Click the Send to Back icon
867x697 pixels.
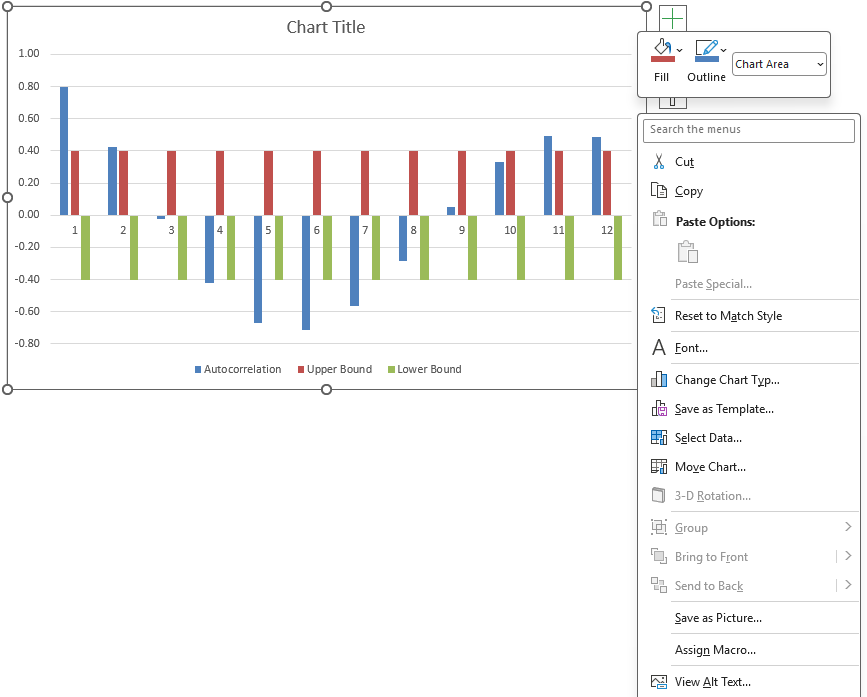[659, 585]
